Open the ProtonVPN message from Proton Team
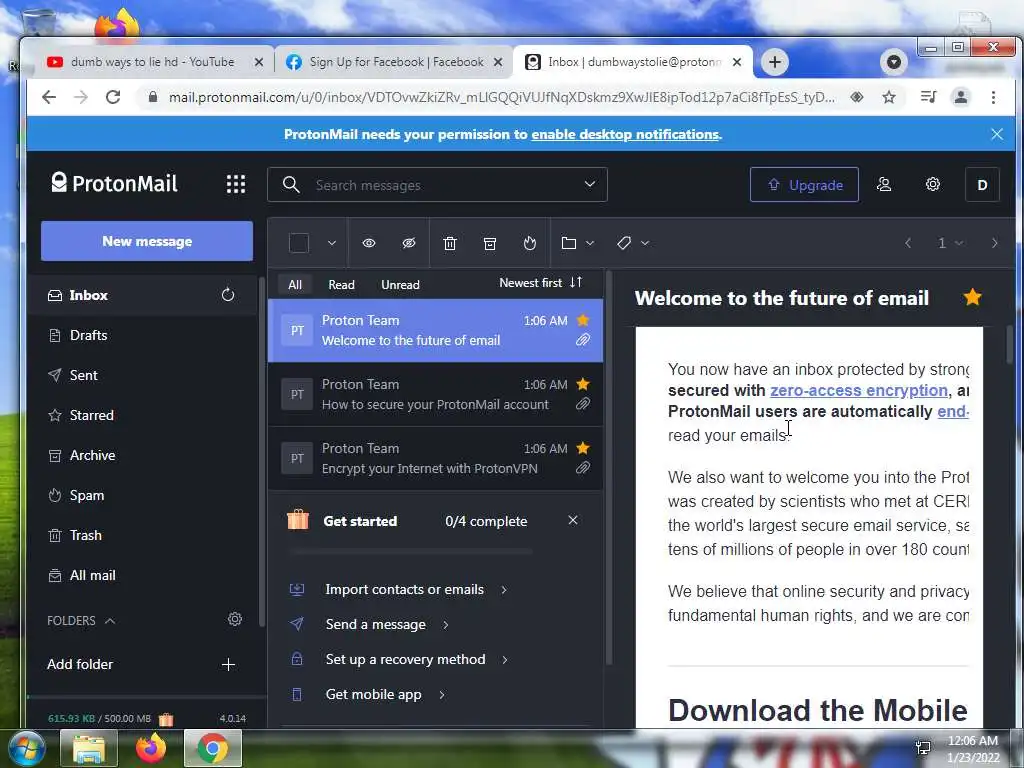The image size is (1024, 768). click(435, 458)
